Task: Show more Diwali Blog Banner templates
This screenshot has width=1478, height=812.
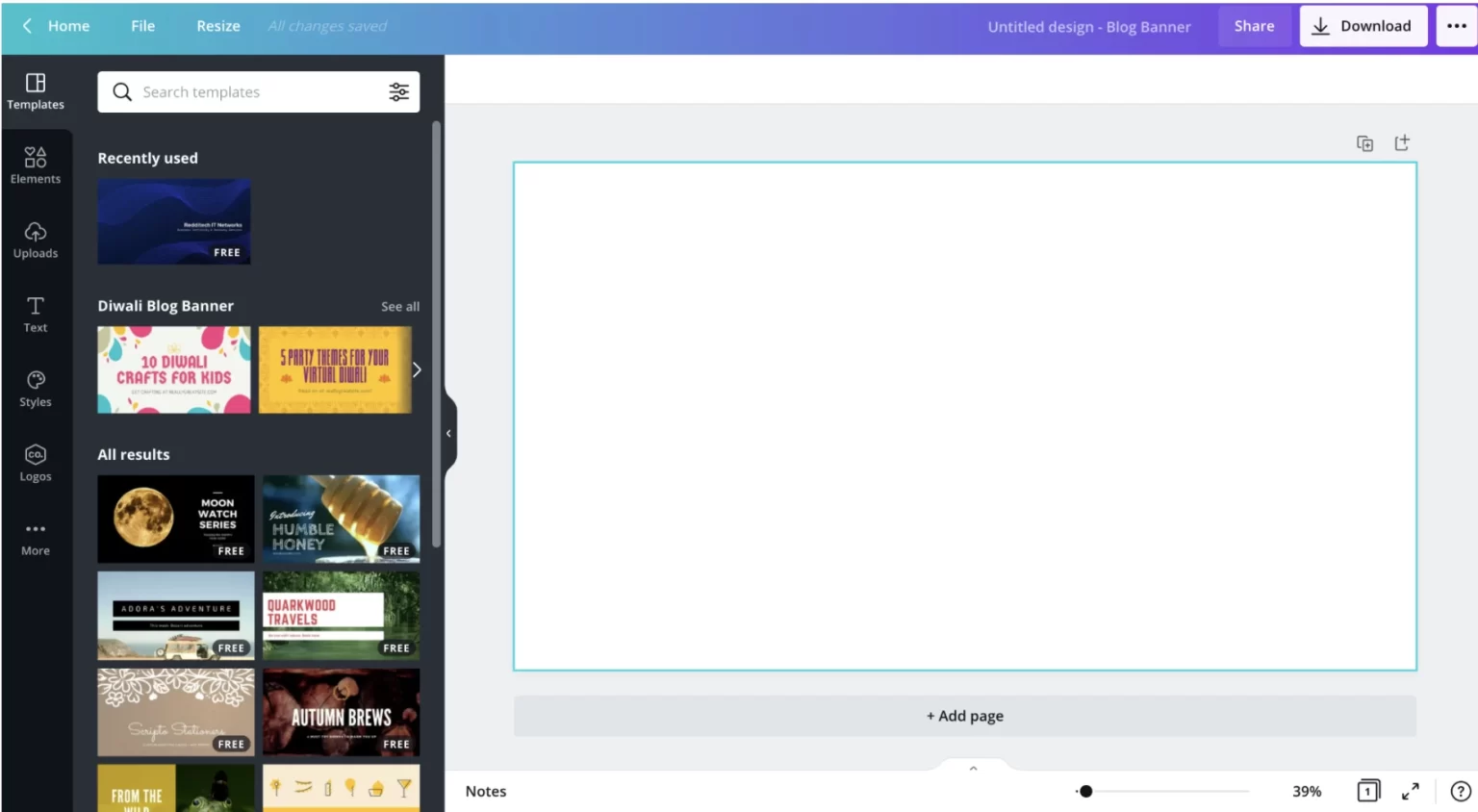Action: tap(416, 369)
